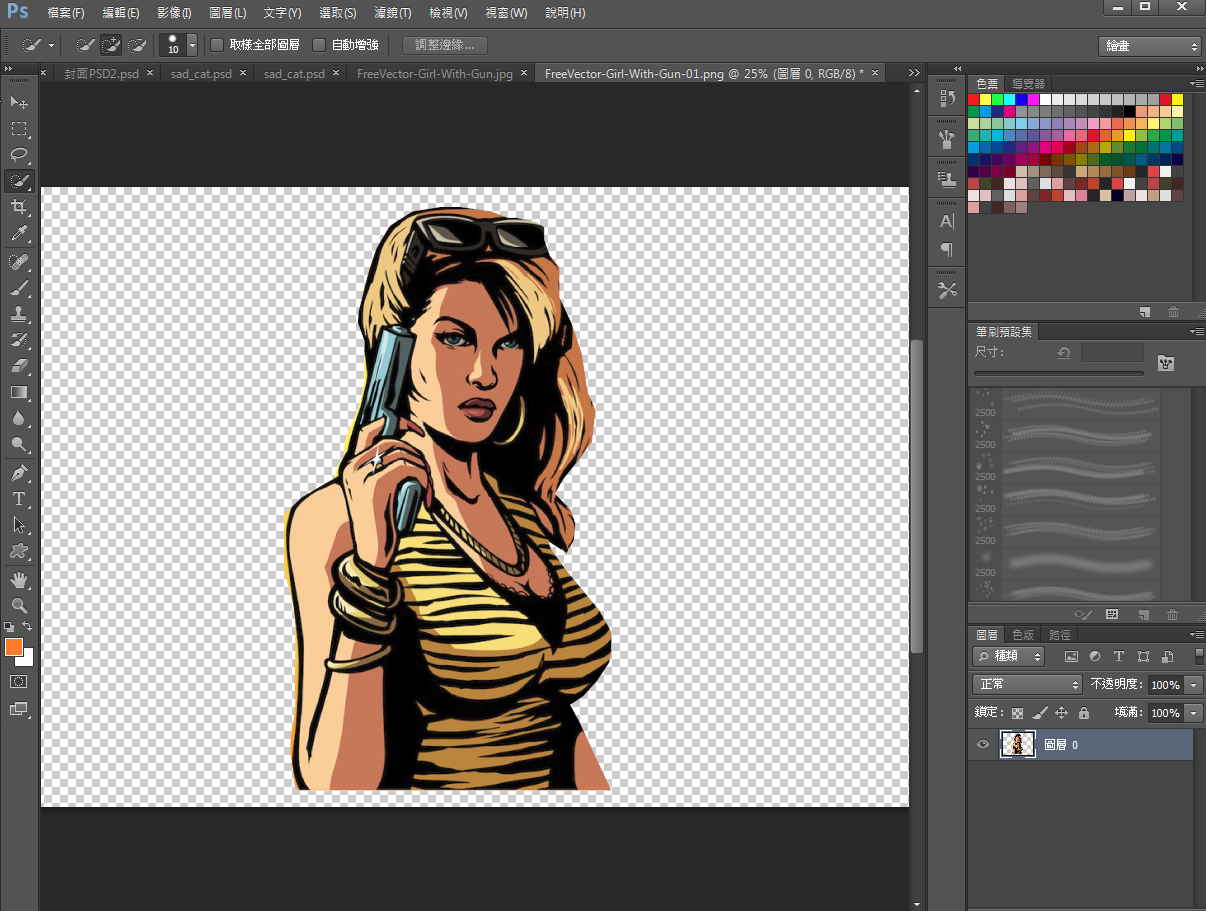Open the 正常 blend mode dropdown
Screen dimensions: 1206x911
(1027, 684)
